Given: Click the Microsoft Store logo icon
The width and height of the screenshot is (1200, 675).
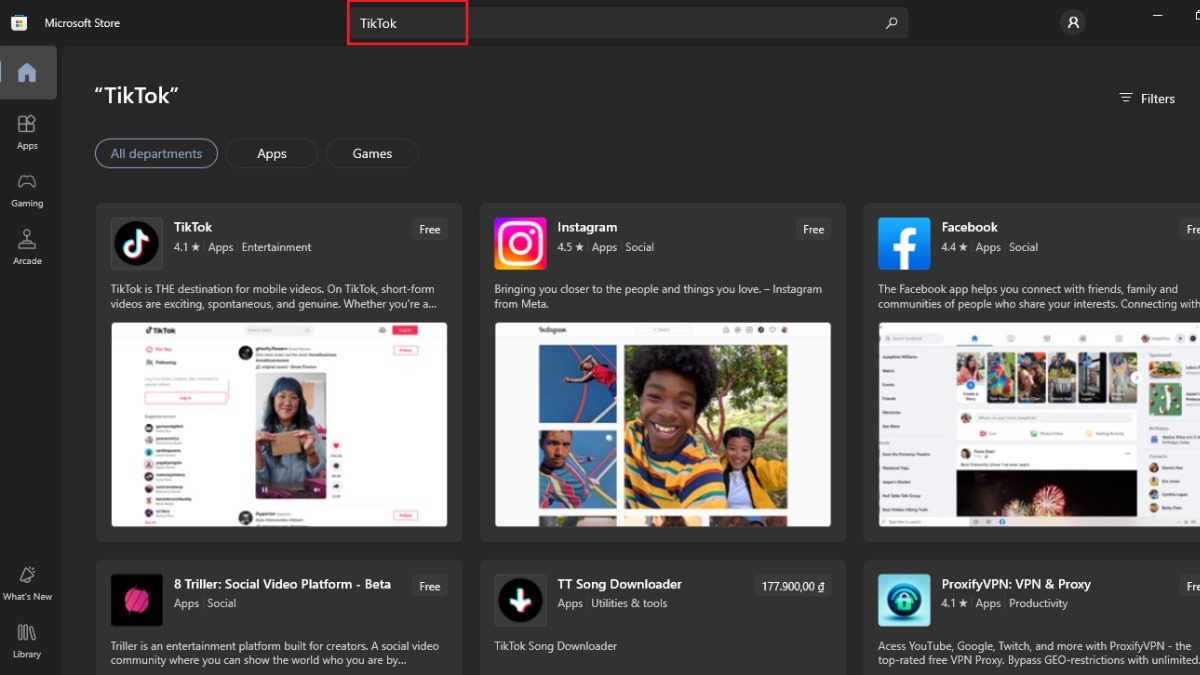Looking at the screenshot, I should [19, 23].
